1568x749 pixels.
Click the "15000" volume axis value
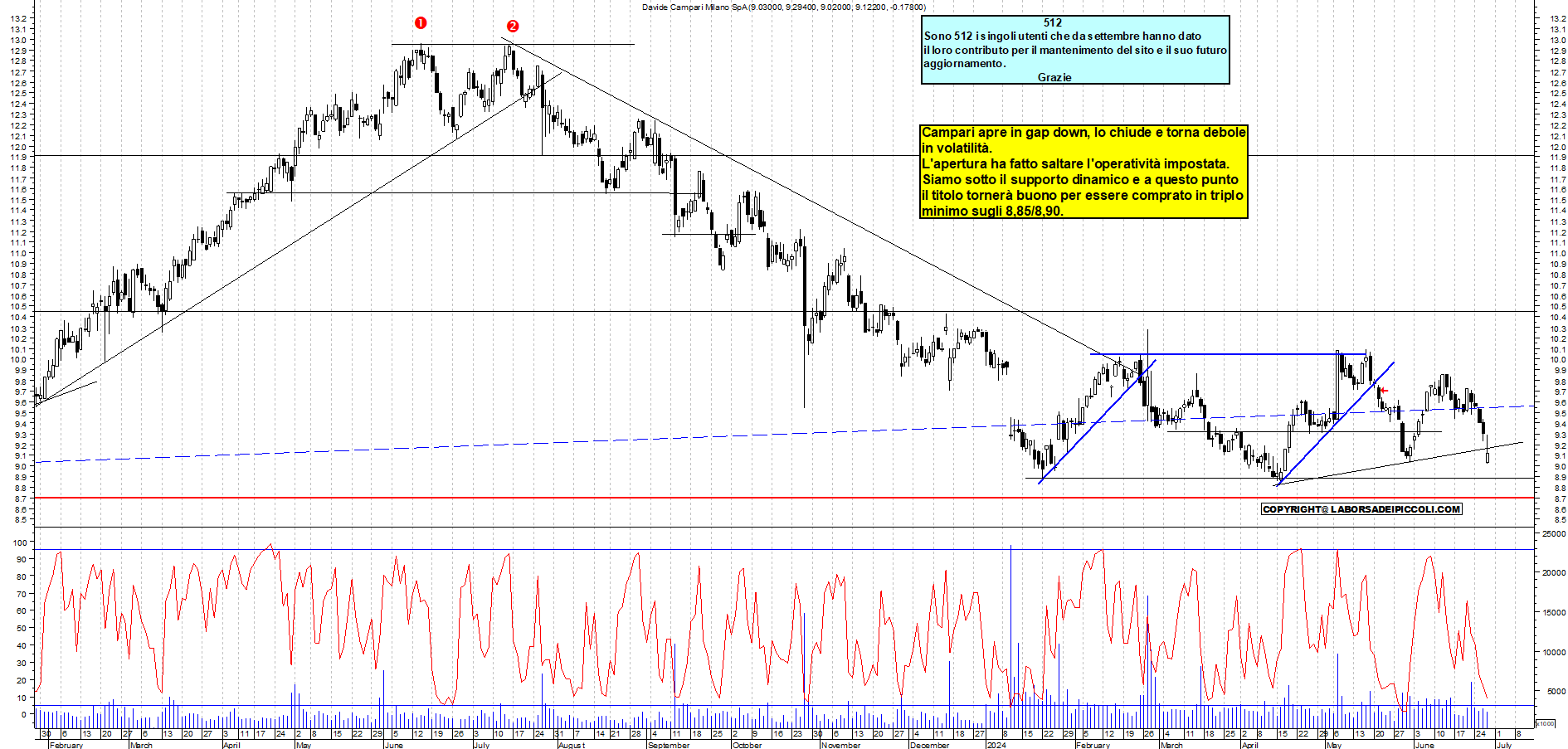(1553, 612)
